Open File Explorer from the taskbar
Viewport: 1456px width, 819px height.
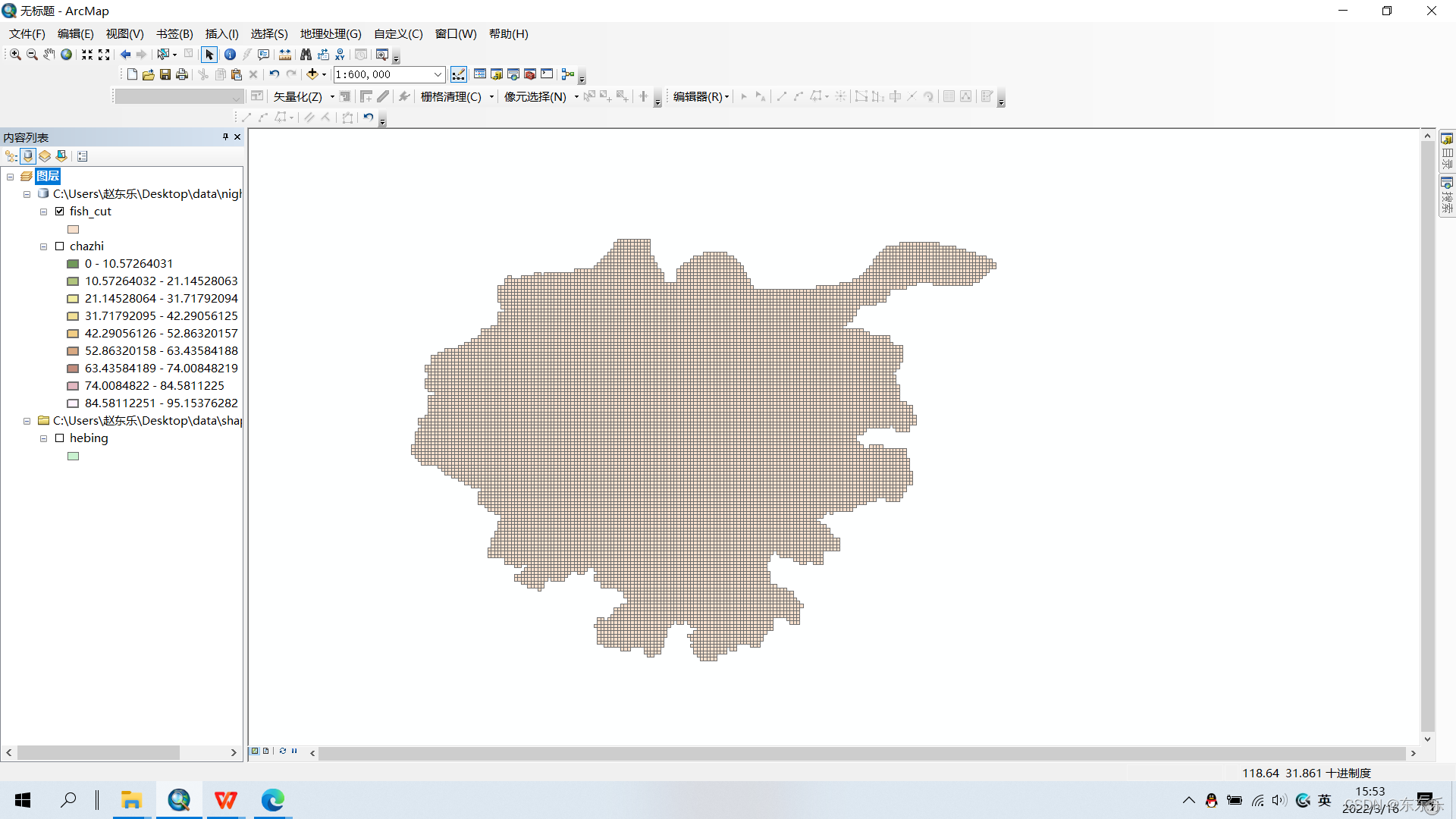coord(131,800)
